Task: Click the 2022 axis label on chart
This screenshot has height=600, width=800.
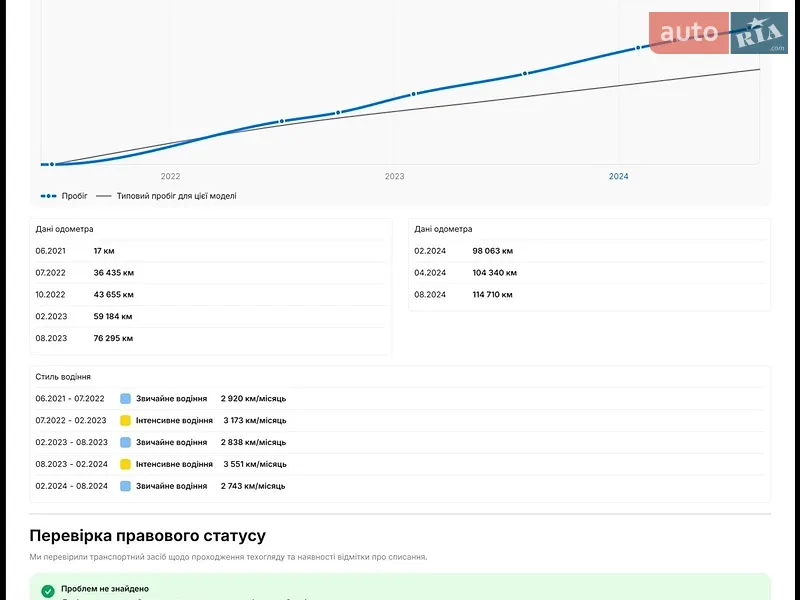Action: click(x=170, y=176)
